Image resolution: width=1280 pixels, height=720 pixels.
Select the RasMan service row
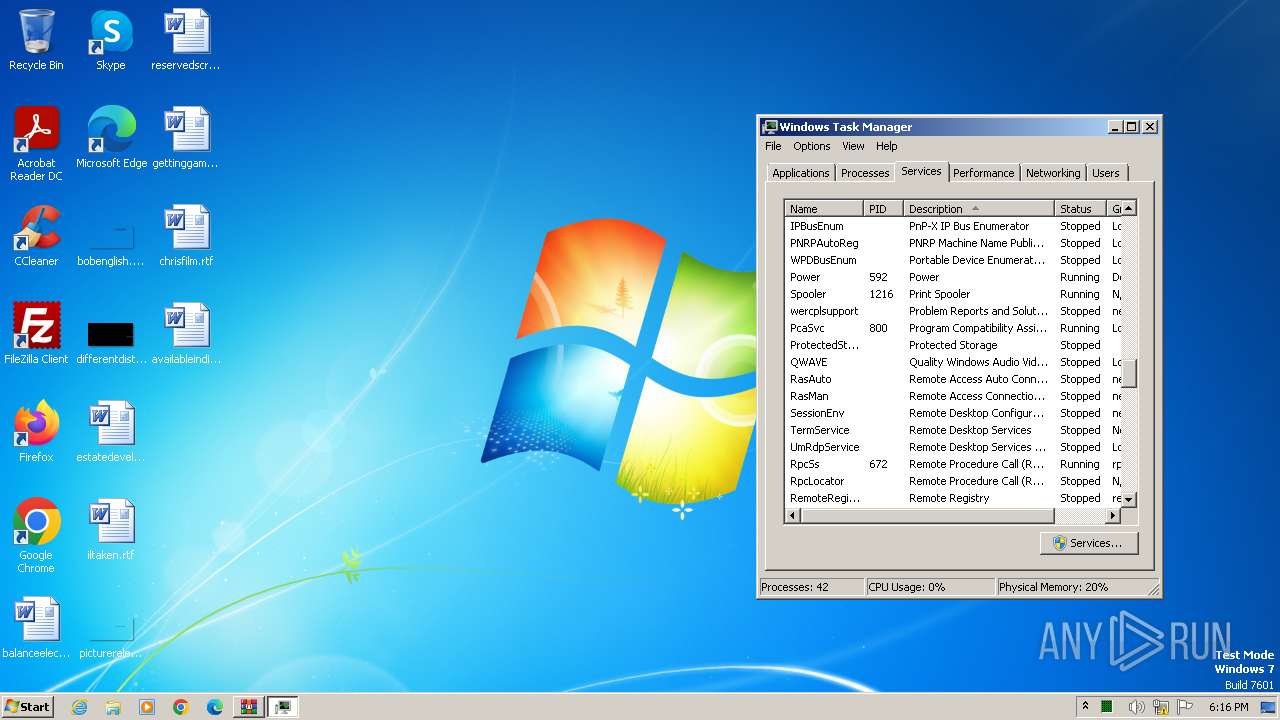click(x=953, y=396)
